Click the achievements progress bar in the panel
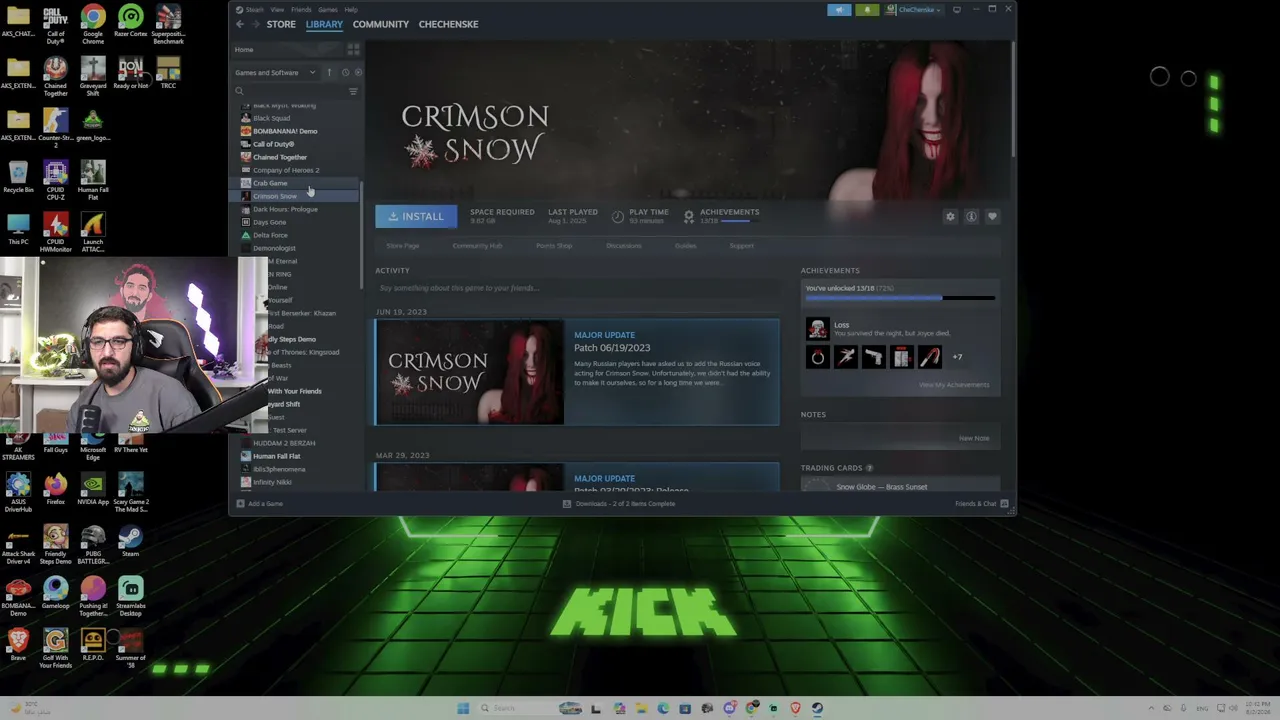Screen dimensions: 1280x720 click(900, 297)
